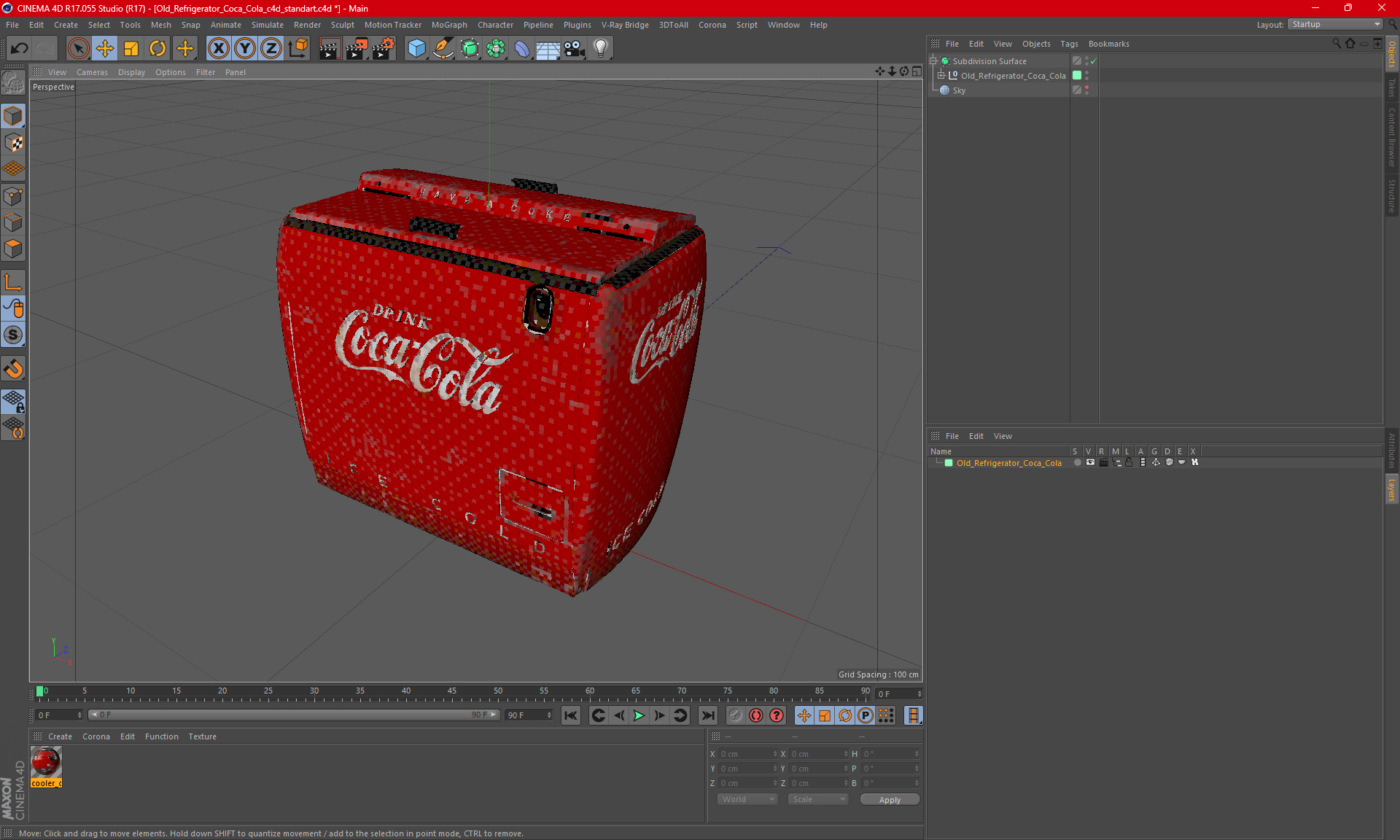Screen dimensions: 1400x840
Task: Click the Create tab in material panel
Action: point(59,736)
